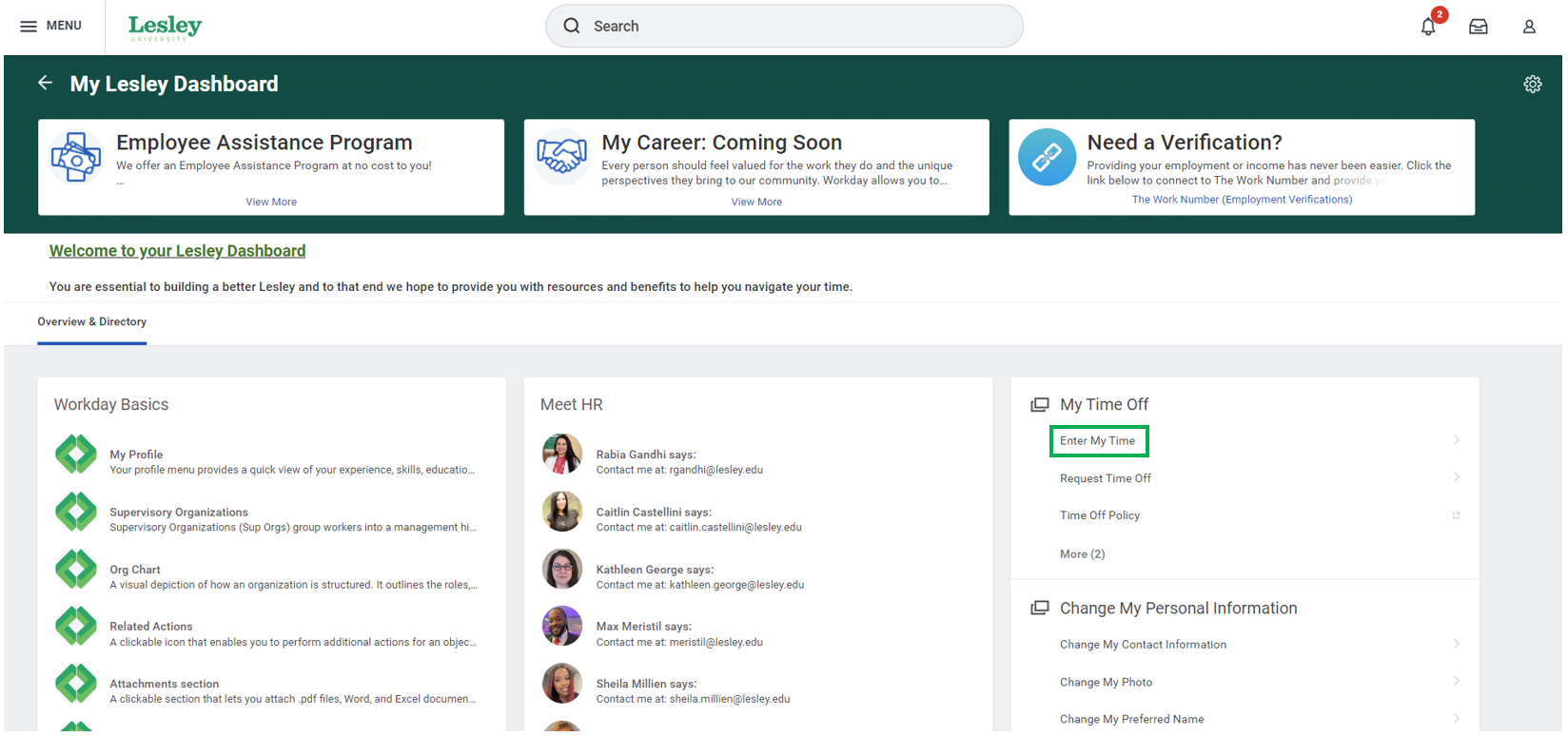
Task: Click the text 'Contact me at: sheila.millien@lesley.edu'
Action: click(694, 699)
